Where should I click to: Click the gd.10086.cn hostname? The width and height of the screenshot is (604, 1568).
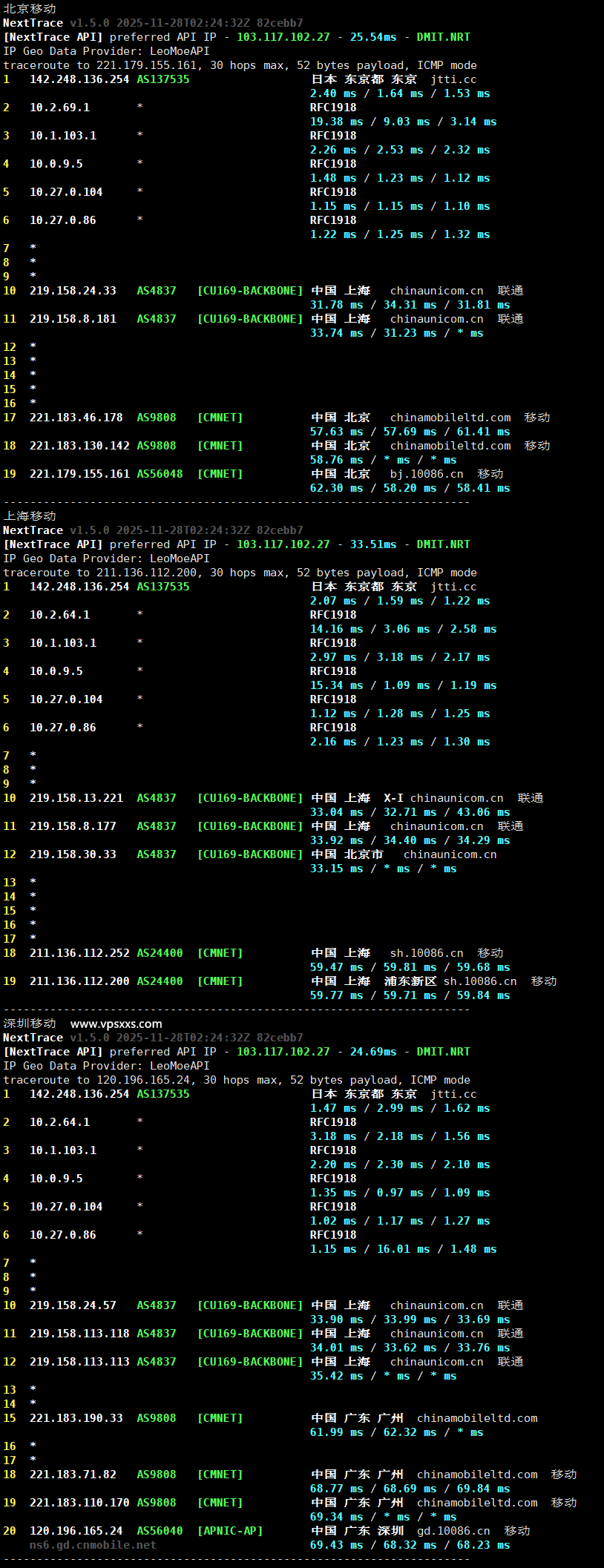(453, 1531)
